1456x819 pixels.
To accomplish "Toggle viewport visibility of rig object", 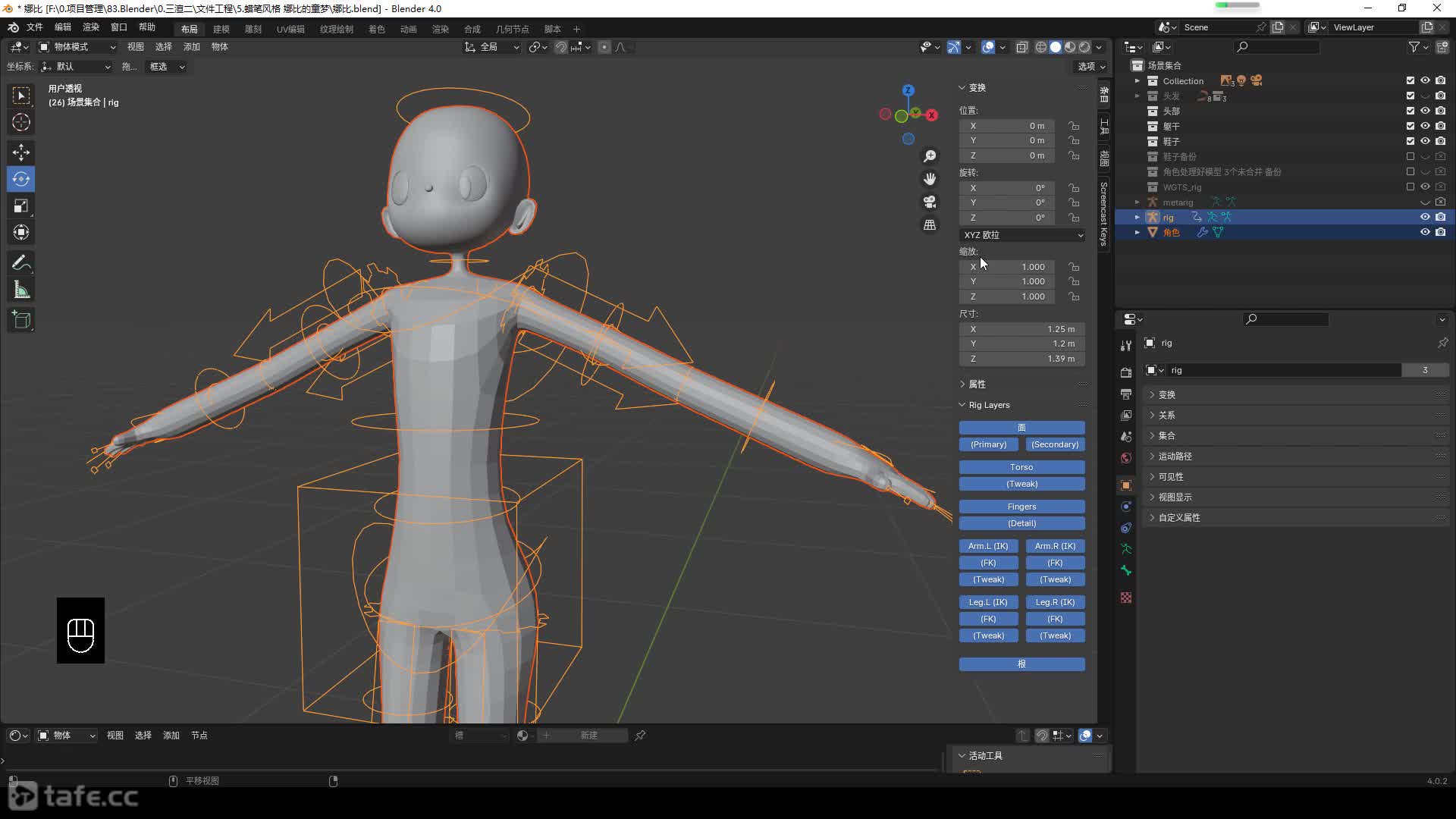I will point(1425,217).
